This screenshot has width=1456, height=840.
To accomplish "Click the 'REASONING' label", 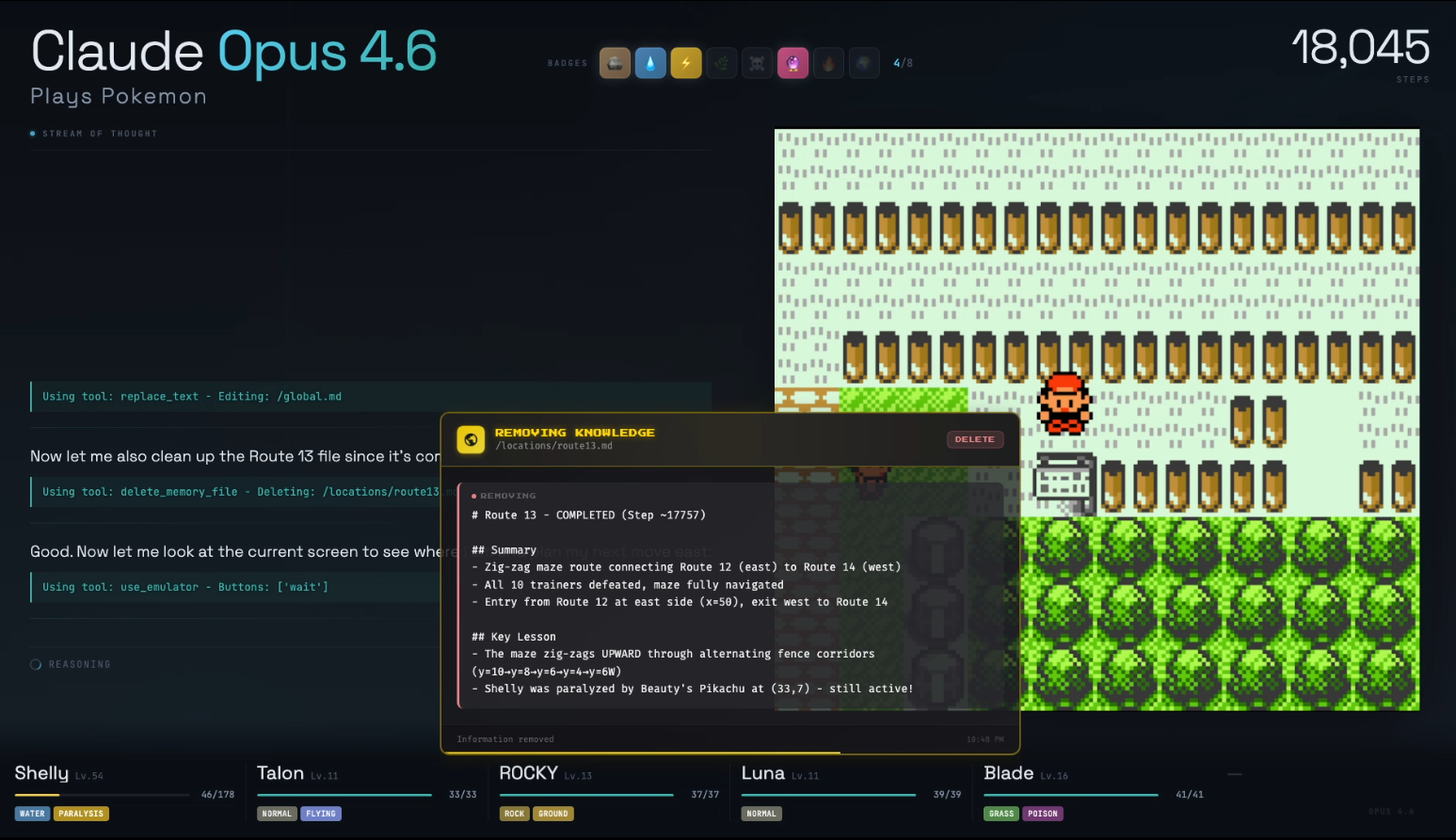I will [x=80, y=664].
